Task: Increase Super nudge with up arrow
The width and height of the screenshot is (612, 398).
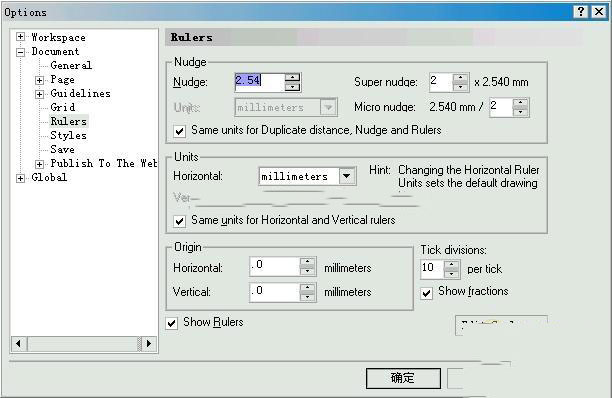Action: click(x=461, y=78)
